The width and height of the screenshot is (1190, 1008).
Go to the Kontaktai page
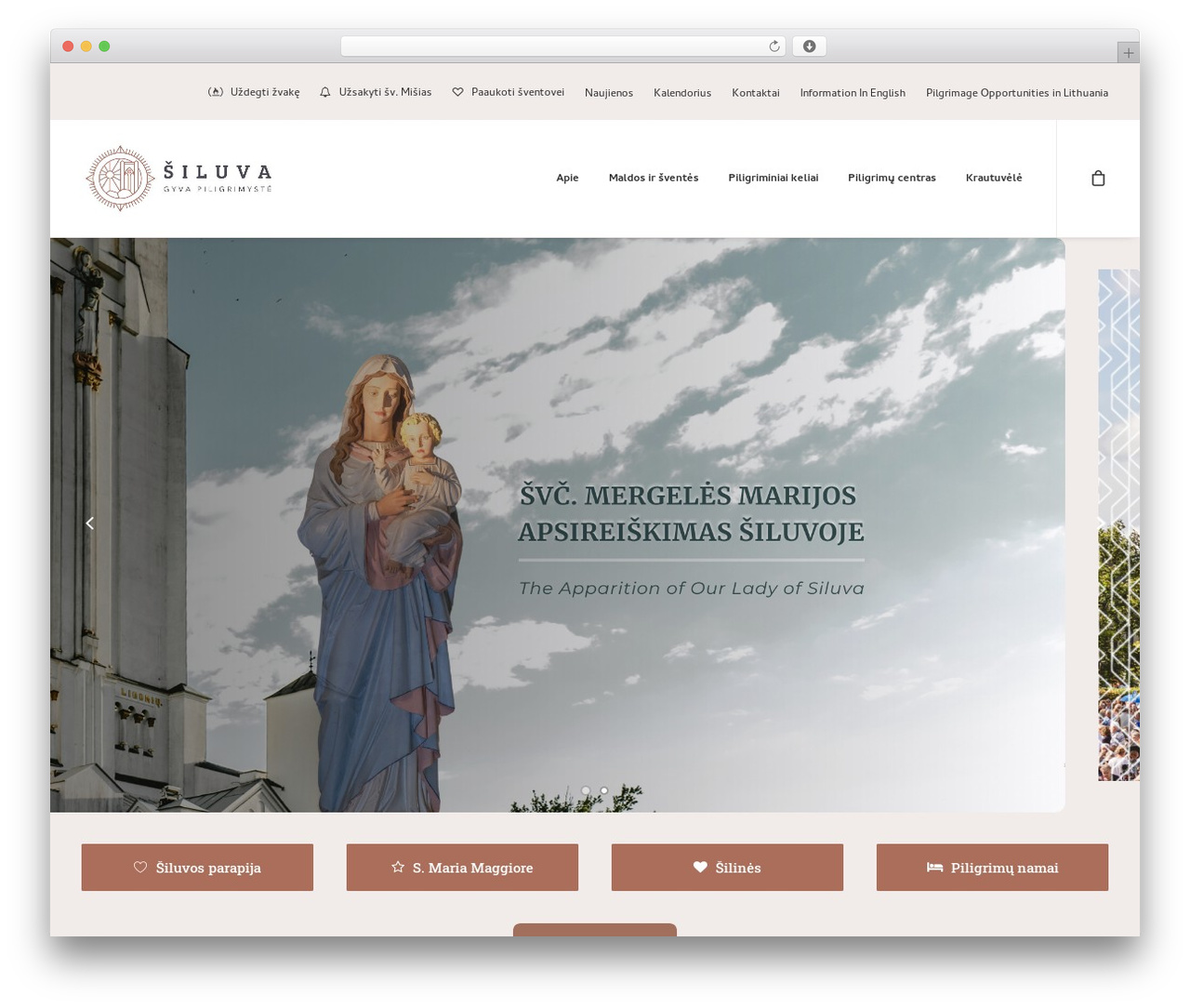point(756,93)
